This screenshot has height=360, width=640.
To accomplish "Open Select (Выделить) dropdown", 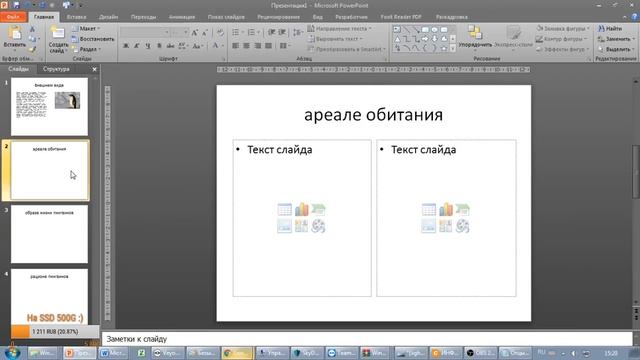I will click(x=616, y=49).
